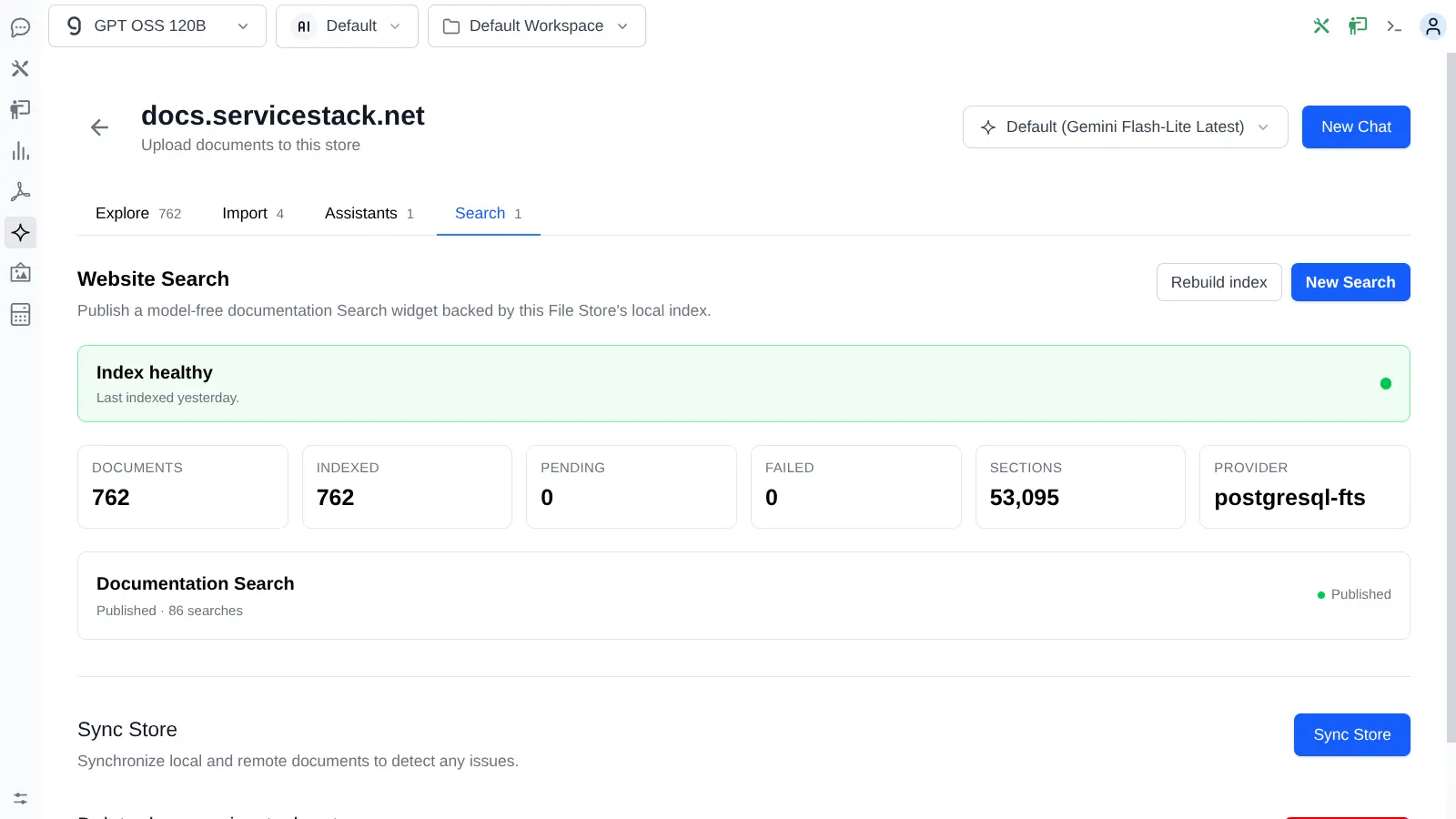1456x819 pixels.
Task: Click the 'Last indexed yesterday.' text
Action: [167, 398]
